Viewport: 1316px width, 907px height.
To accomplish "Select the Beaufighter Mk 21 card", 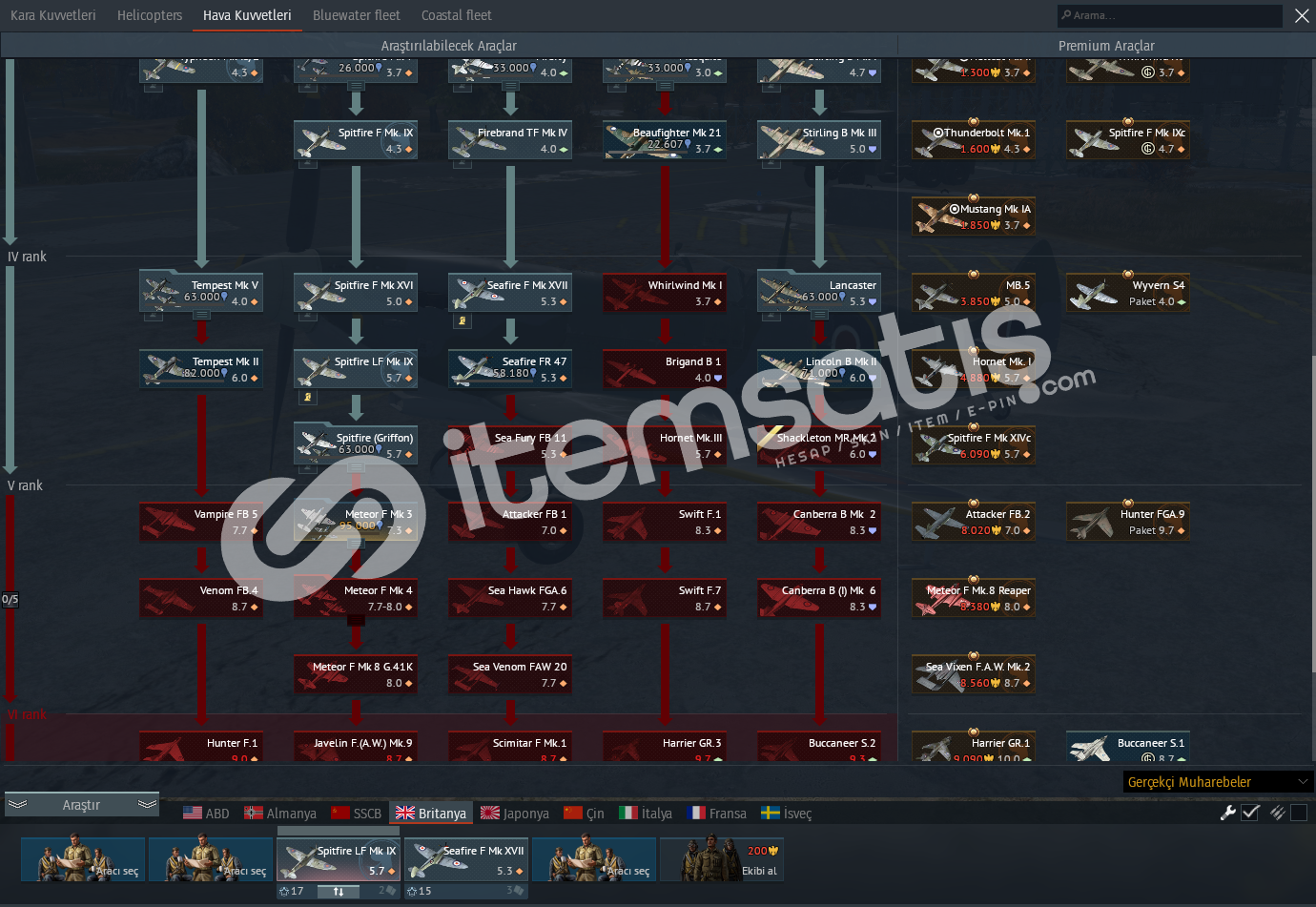I will (665, 140).
